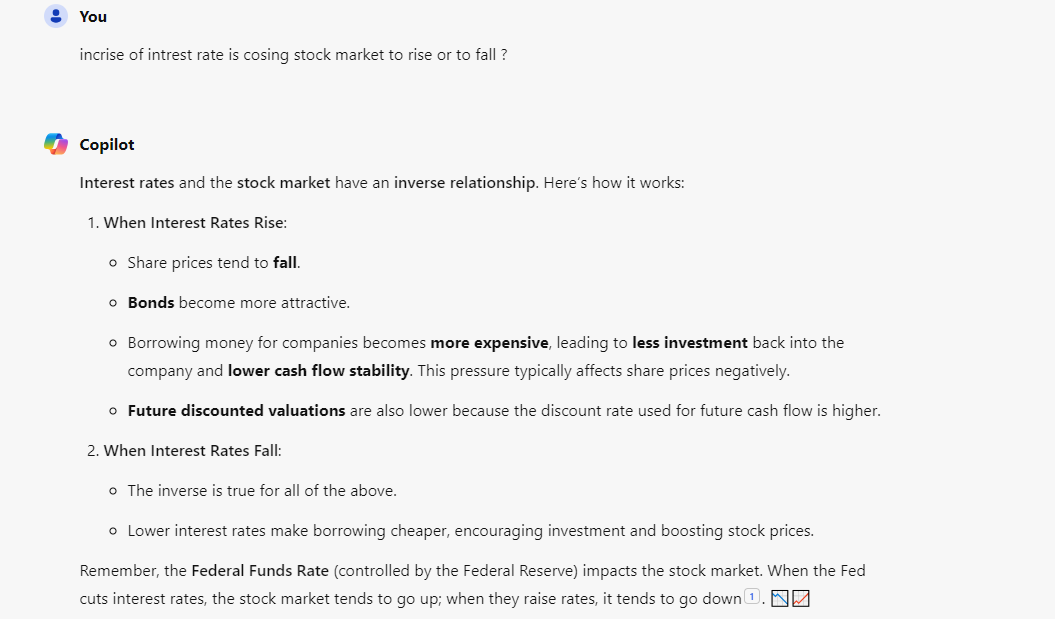
Task: Click the "You" sender name
Action: click(93, 17)
